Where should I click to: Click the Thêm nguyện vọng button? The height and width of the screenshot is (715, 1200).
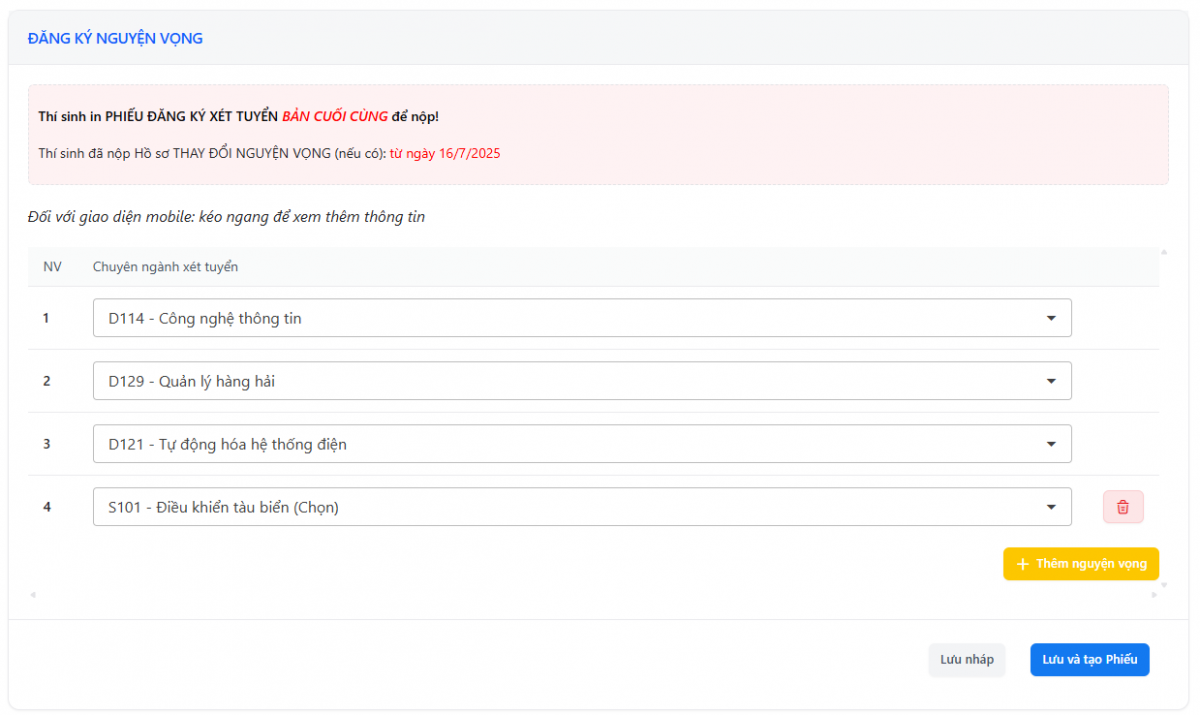pos(1081,564)
